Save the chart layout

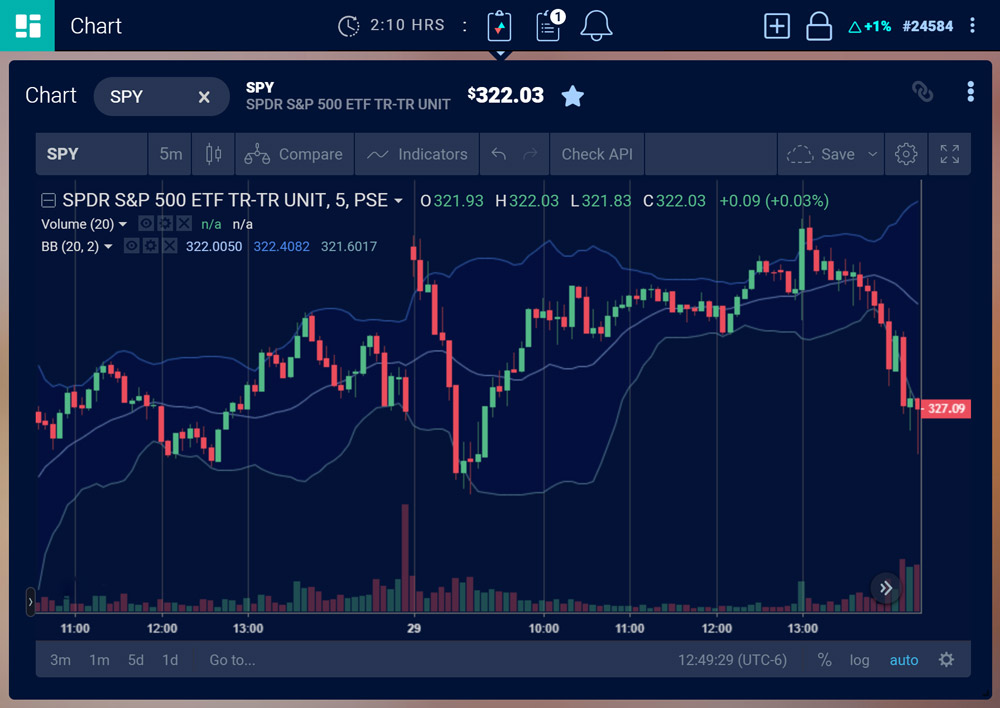point(823,154)
